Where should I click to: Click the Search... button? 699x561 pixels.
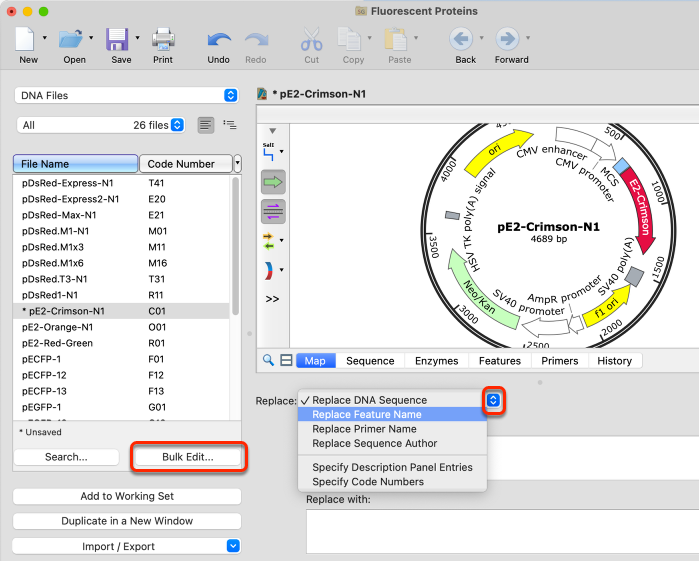click(66, 457)
